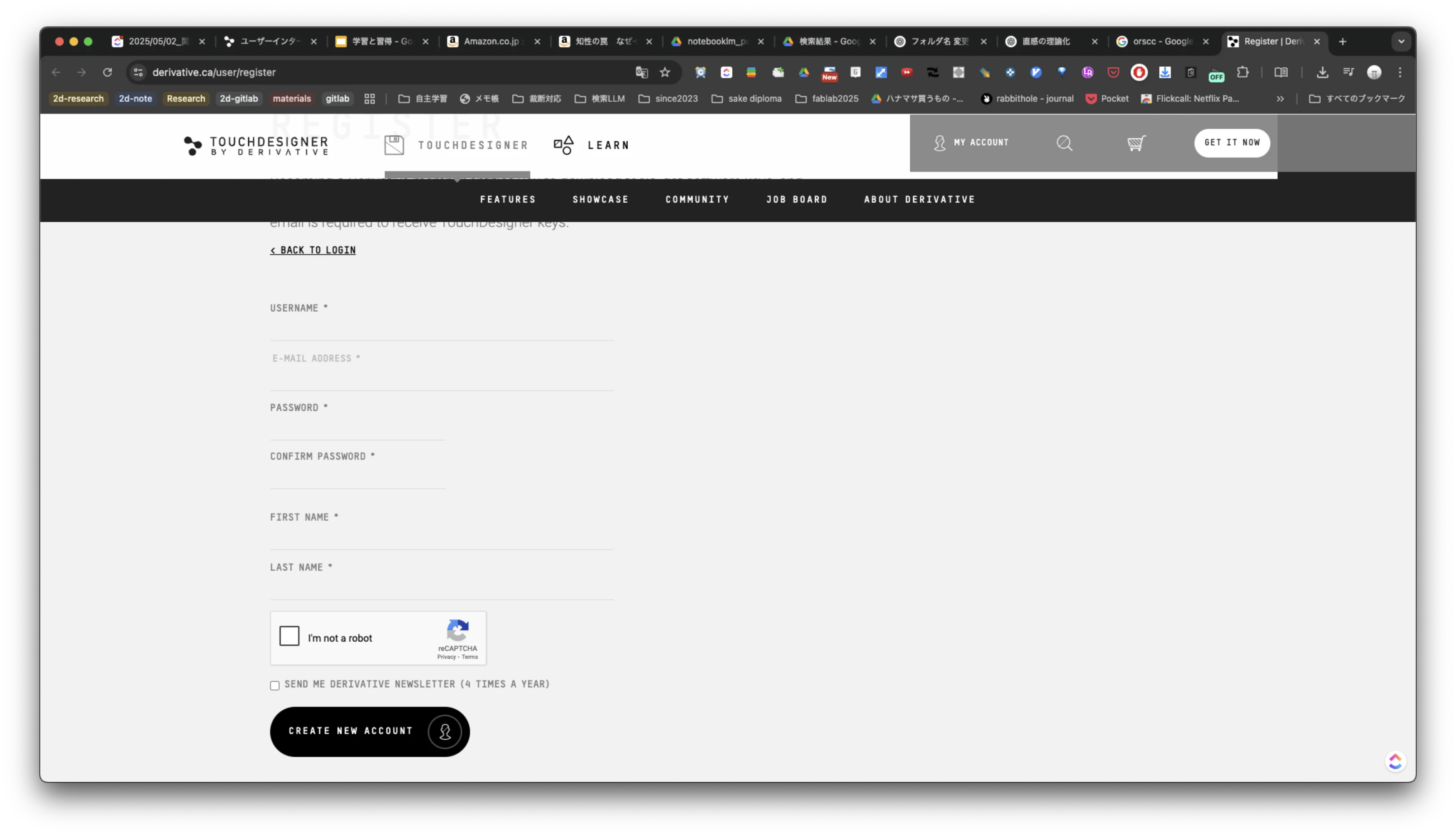Open the search magnifier icon

tap(1064, 143)
